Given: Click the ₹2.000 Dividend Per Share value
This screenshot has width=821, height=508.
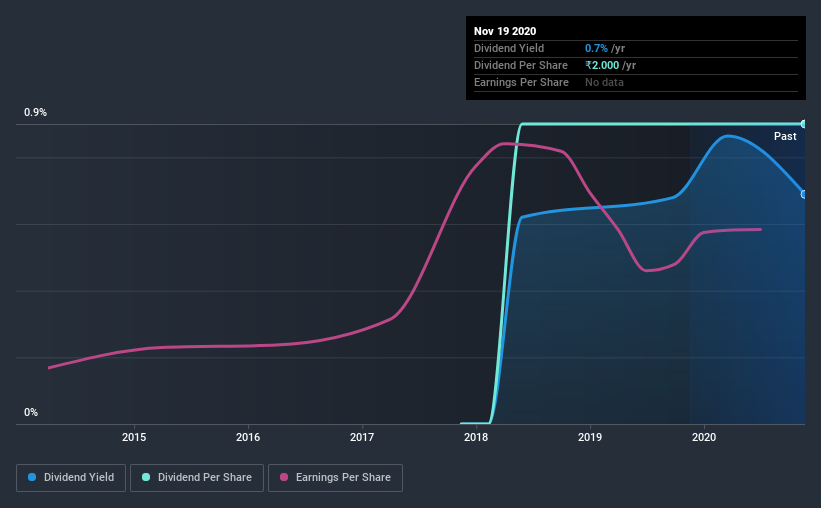Looking at the screenshot, I should pyautogui.click(x=602, y=65).
